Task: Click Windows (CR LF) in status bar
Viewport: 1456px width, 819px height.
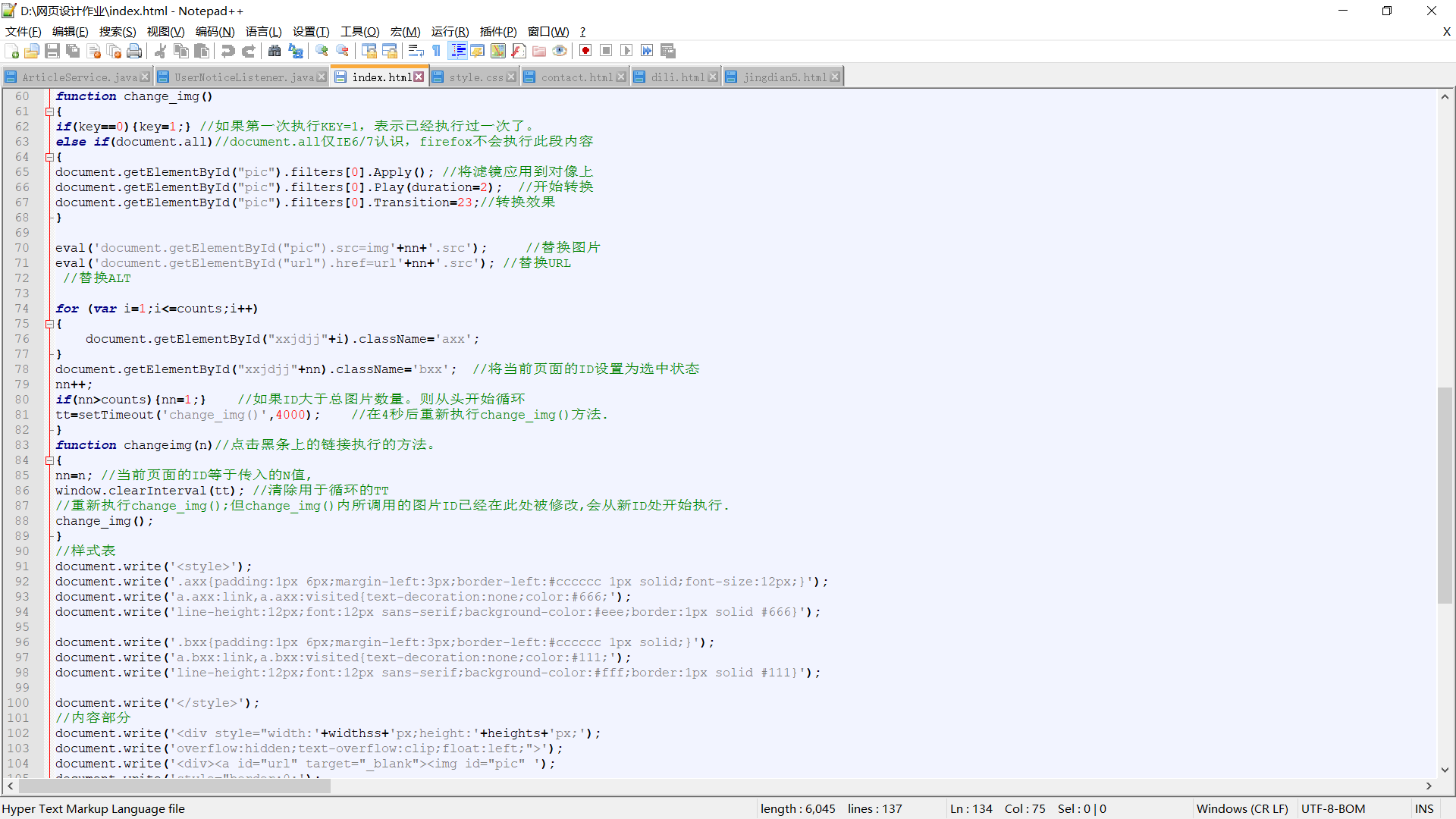Action: 1242,809
